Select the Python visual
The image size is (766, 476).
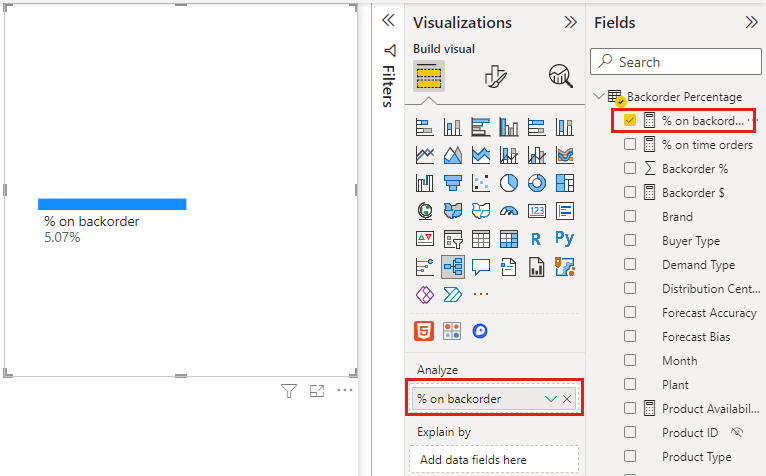click(x=565, y=238)
